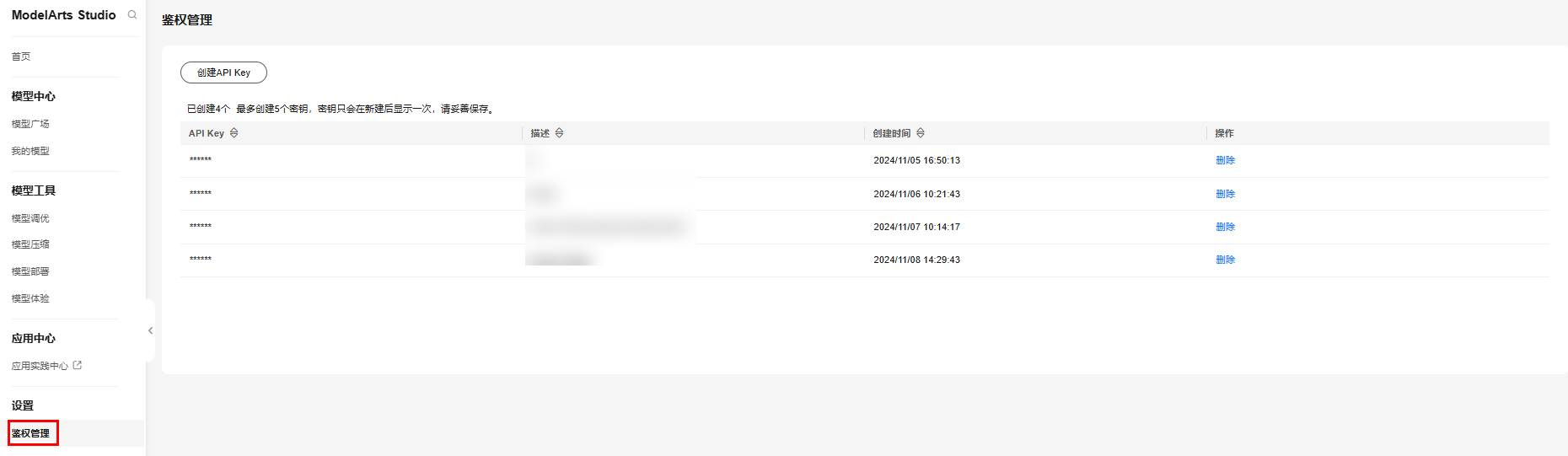Image resolution: width=1568 pixels, height=456 pixels.
Task: Click external link icon beside 应用实践中心
Action: (x=78, y=365)
